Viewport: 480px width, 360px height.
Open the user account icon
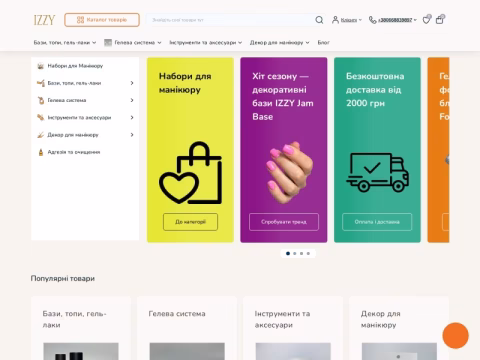tap(335, 20)
